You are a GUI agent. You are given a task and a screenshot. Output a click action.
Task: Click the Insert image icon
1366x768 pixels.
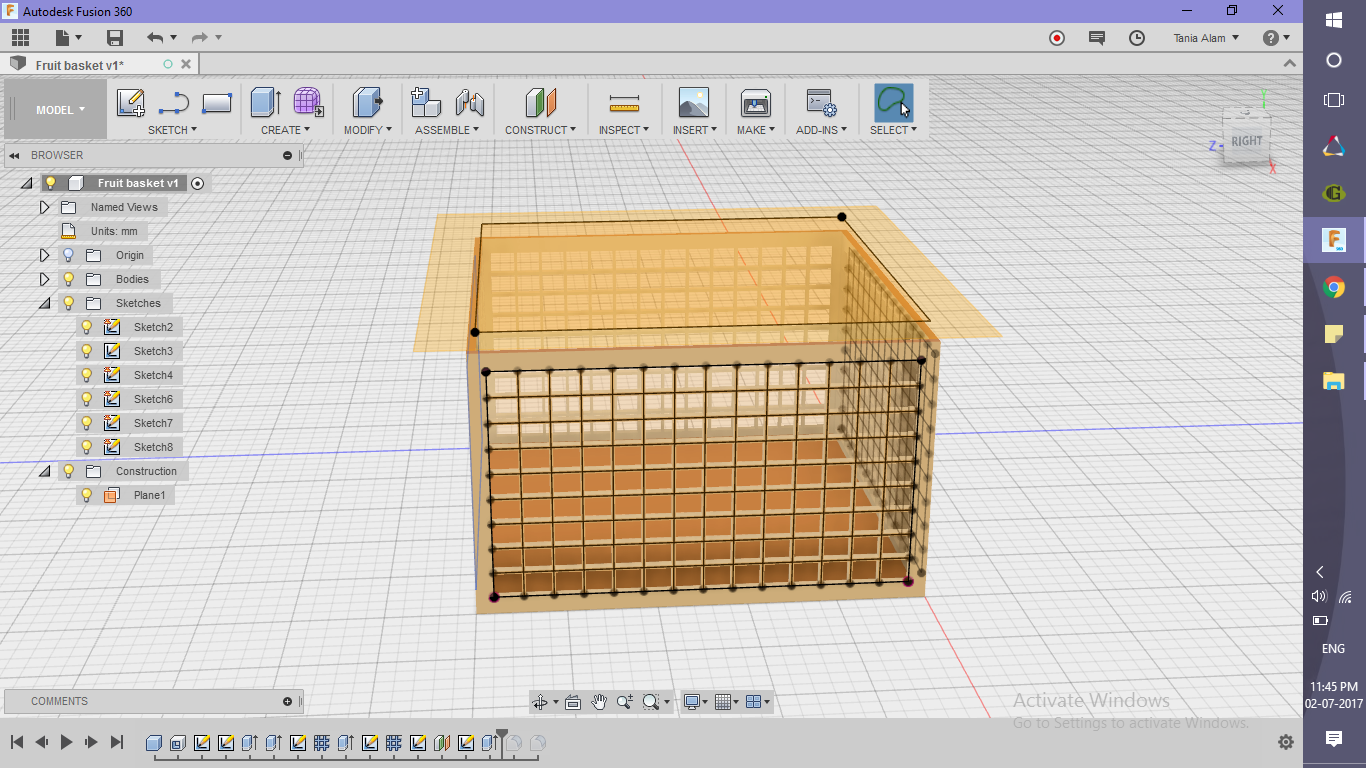[694, 102]
